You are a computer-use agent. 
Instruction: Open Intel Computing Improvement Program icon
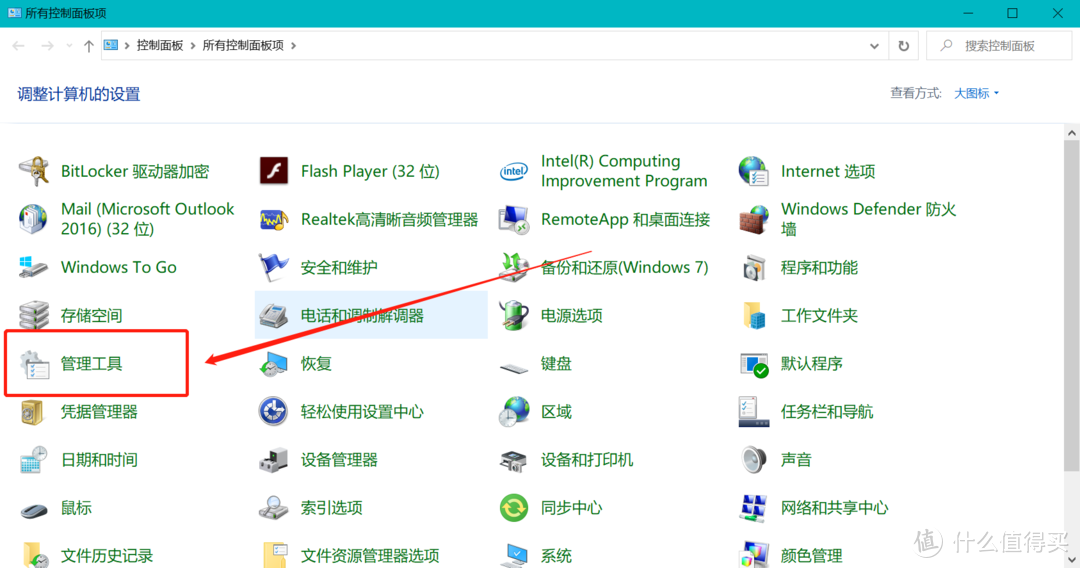pyautogui.click(x=514, y=171)
